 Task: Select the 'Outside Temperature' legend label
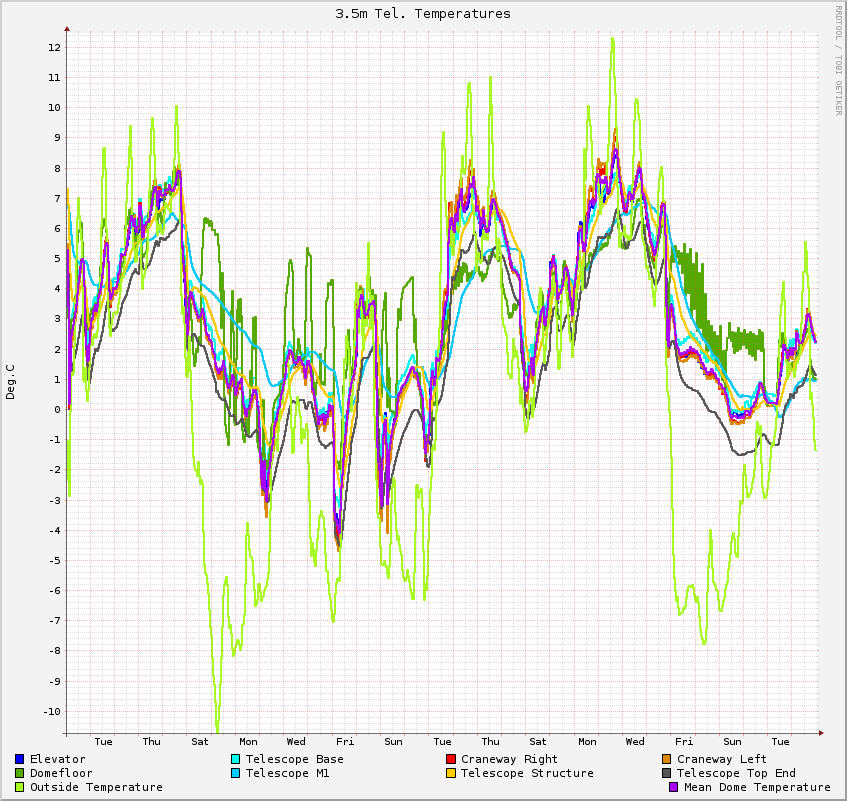[x=96, y=788]
